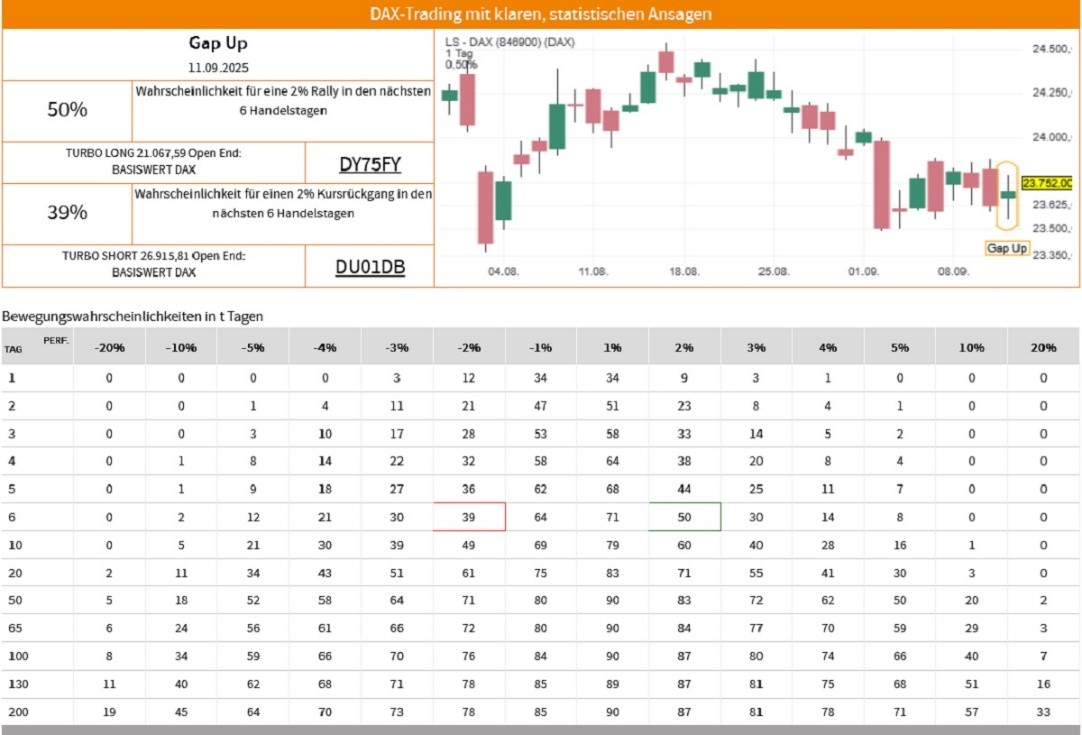Open the DU01DB turbo short link
This screenshot has height=735, width=1082.
point(370,267)
